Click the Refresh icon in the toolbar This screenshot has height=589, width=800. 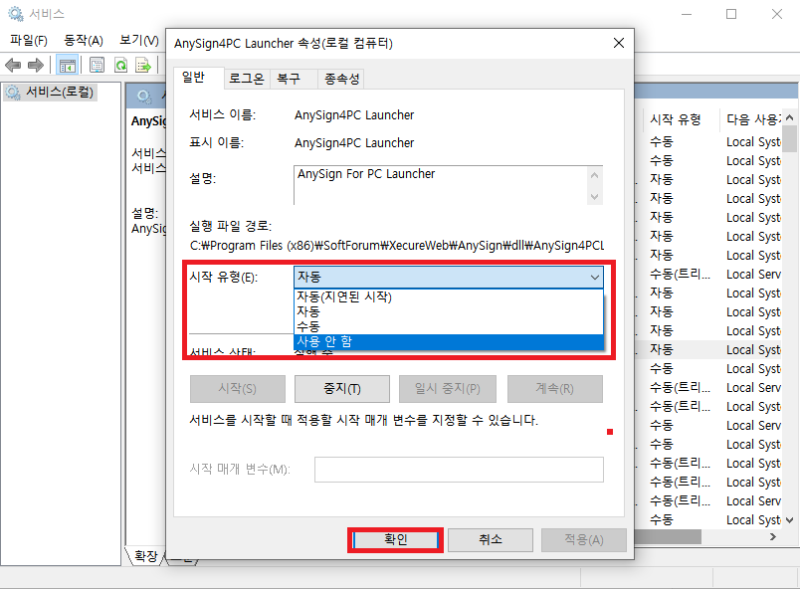tap(121, 65)
